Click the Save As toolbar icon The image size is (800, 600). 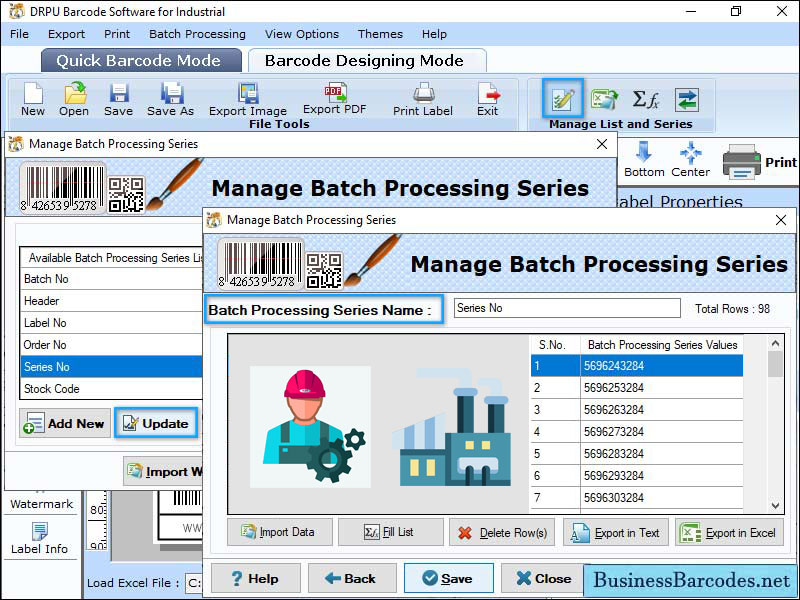click(171, 99)
